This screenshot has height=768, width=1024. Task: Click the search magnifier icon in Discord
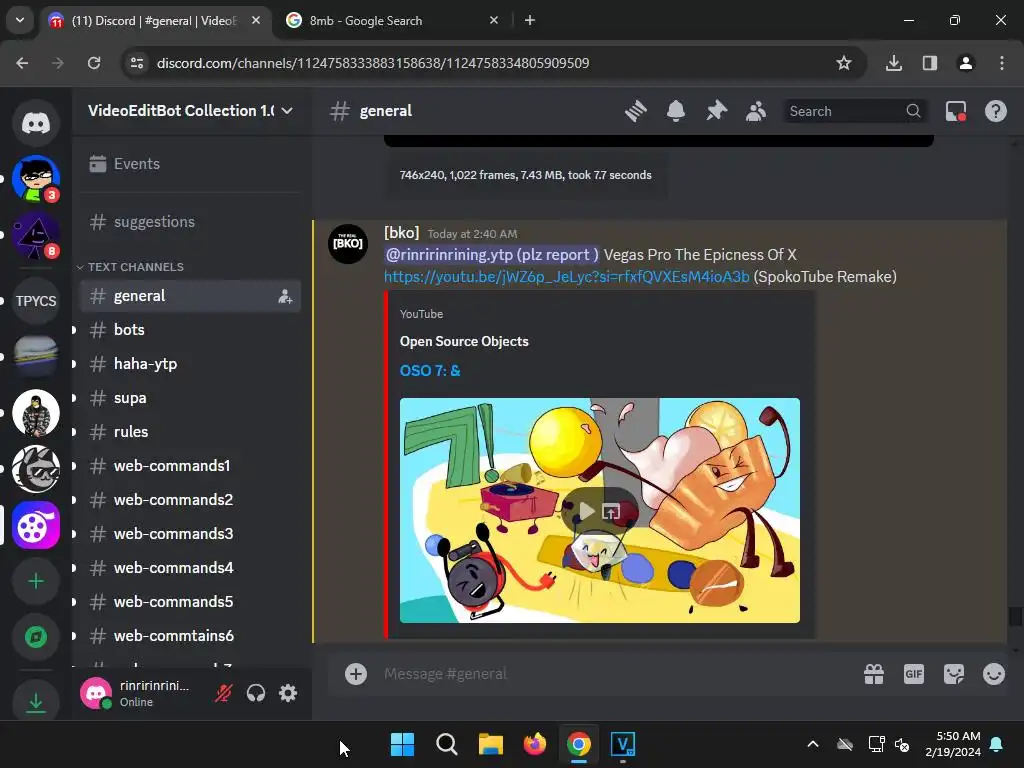point(913,111)
